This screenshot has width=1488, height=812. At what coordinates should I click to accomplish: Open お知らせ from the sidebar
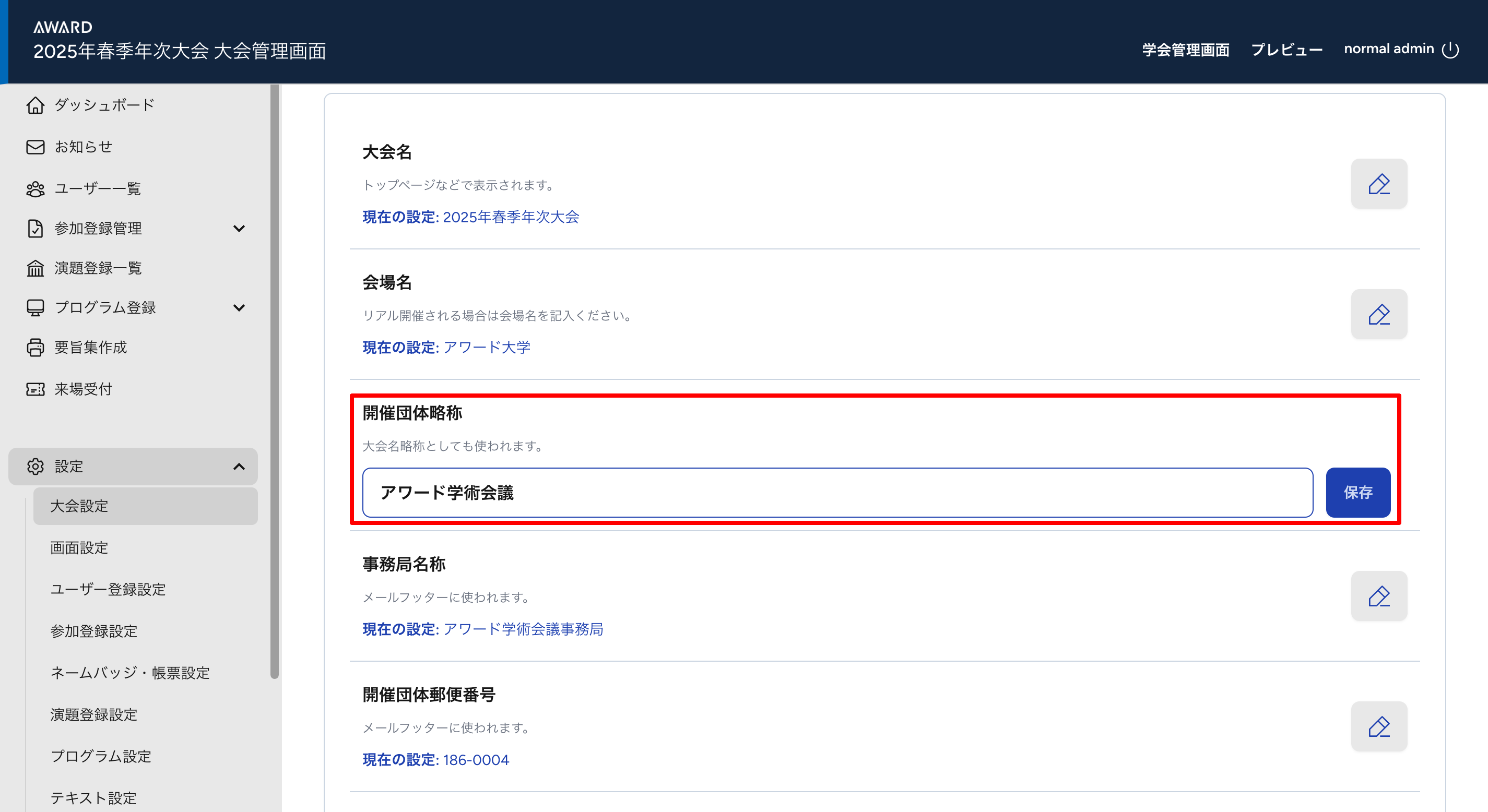83,147
